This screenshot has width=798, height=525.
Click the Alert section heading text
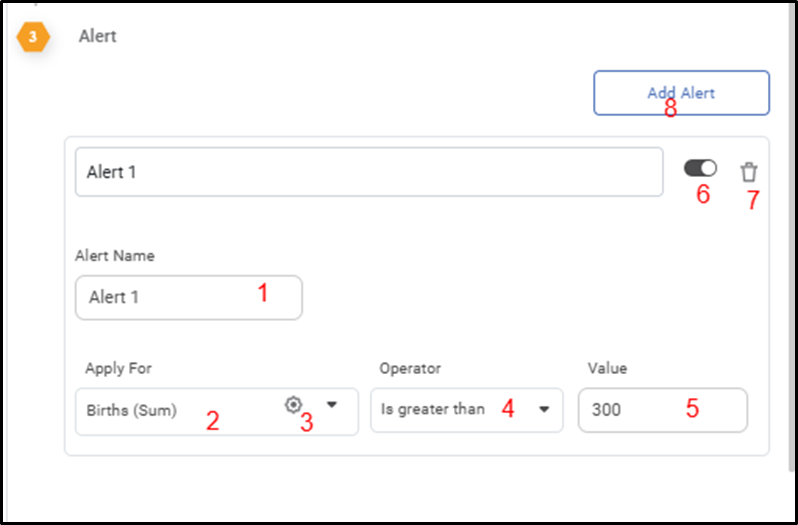click(x=98, y=36)
